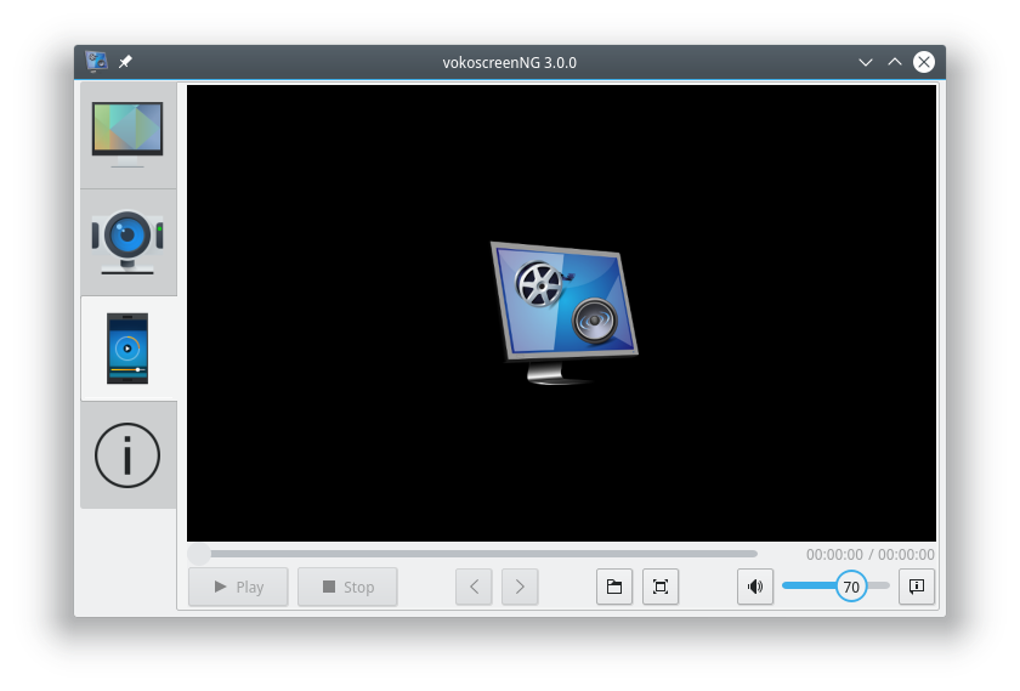Click the 00:00:00 time display
The image size is (1020, 691).
(833, 554)
